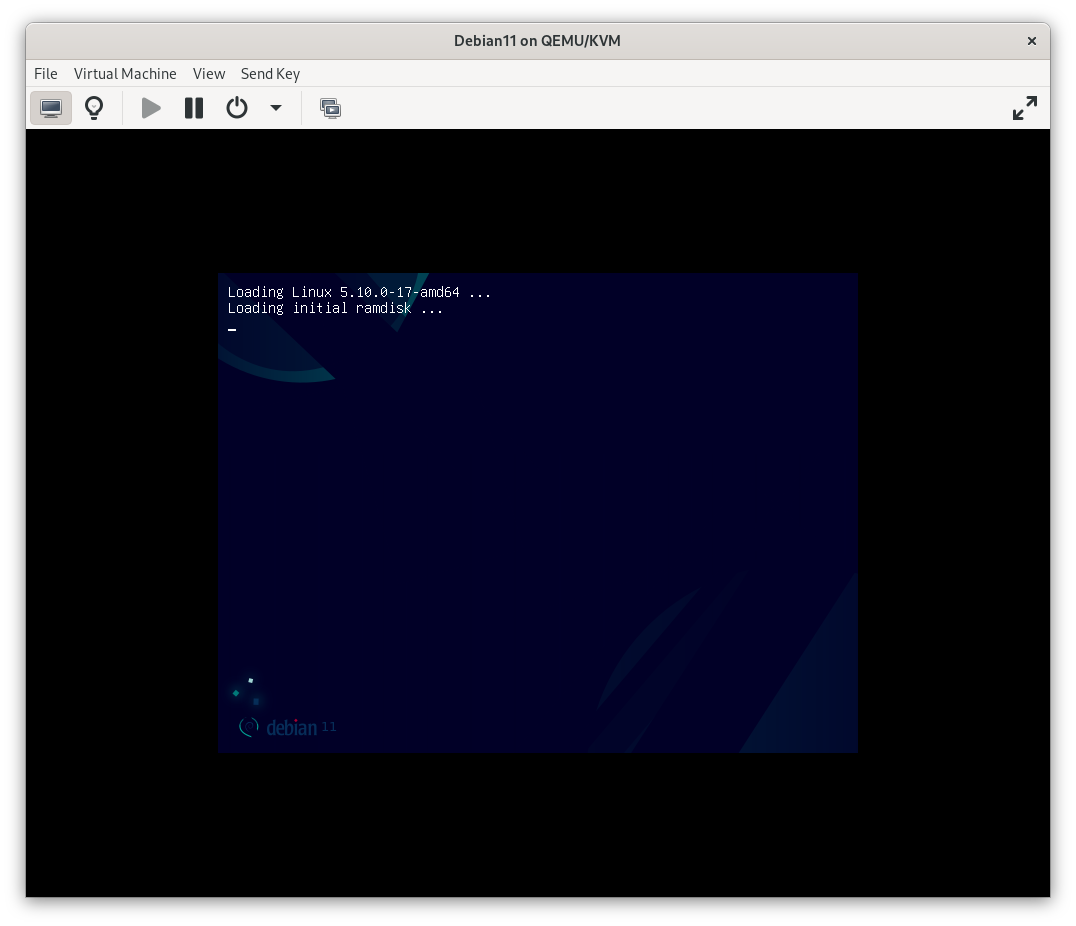Open the Virtual Machine menu

[125, 73]
